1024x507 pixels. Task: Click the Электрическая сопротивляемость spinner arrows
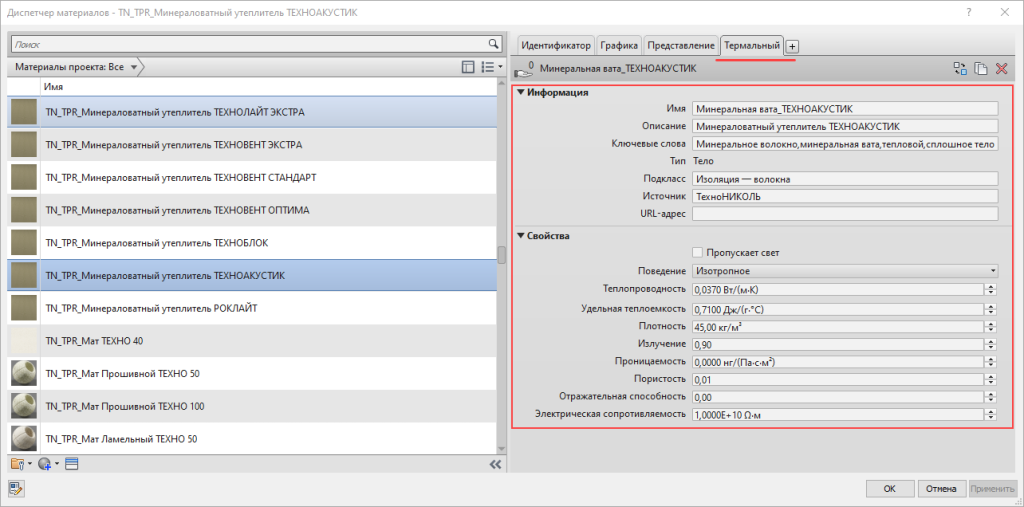point(991,414)
